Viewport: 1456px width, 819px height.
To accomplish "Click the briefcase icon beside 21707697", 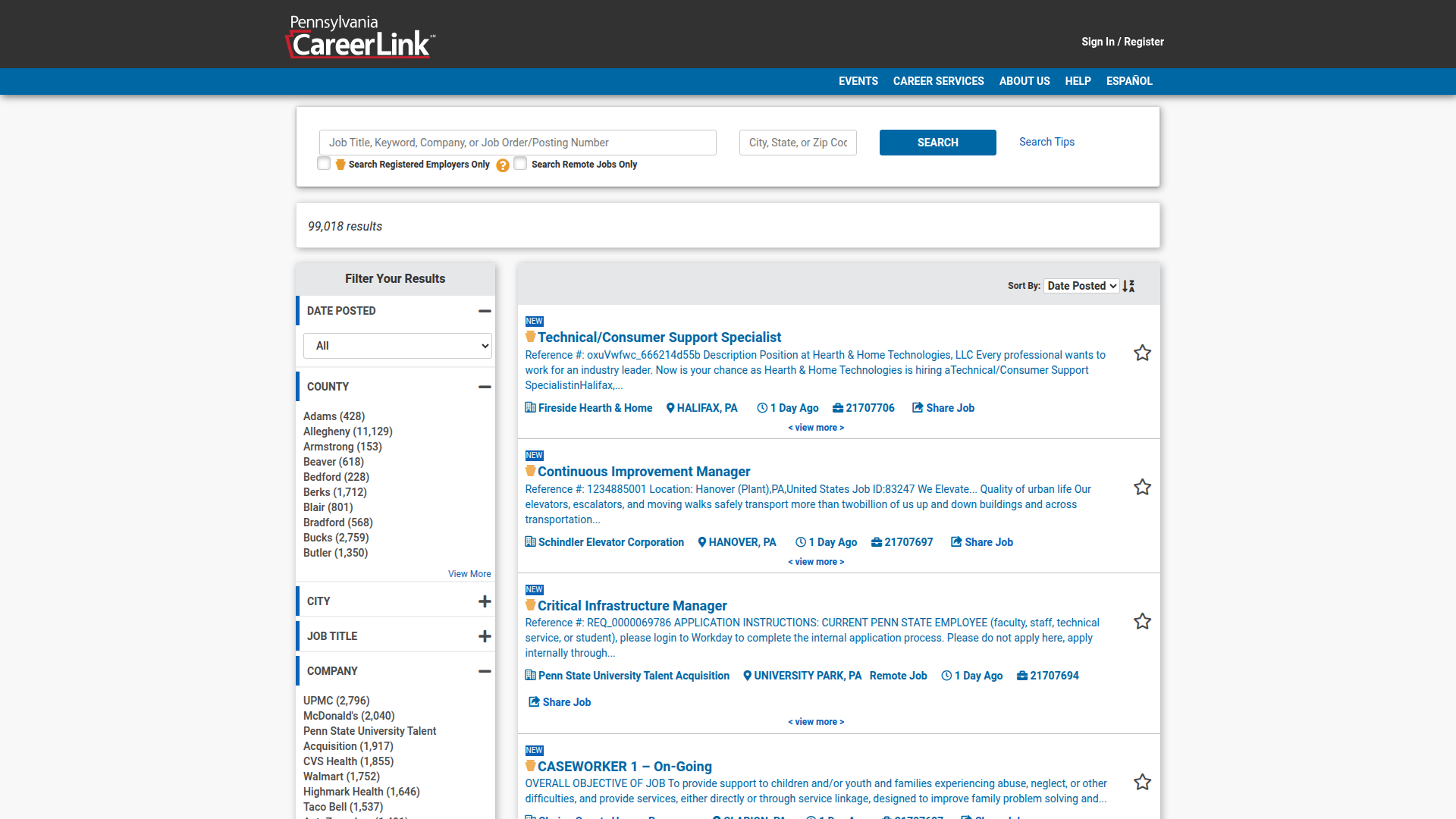I will (x=877, y=542).
